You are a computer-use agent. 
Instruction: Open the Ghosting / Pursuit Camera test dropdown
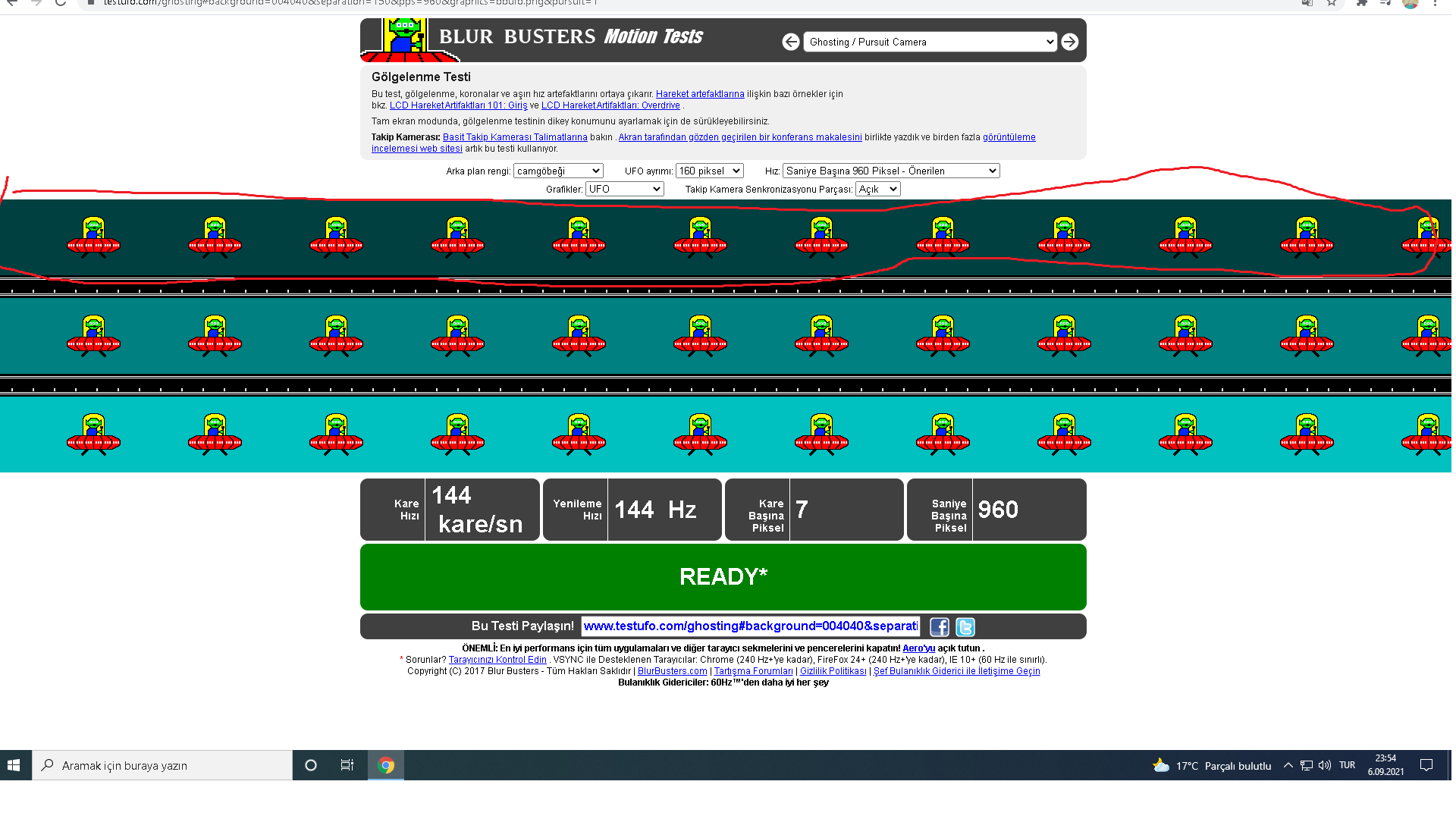tap(930, 42)
